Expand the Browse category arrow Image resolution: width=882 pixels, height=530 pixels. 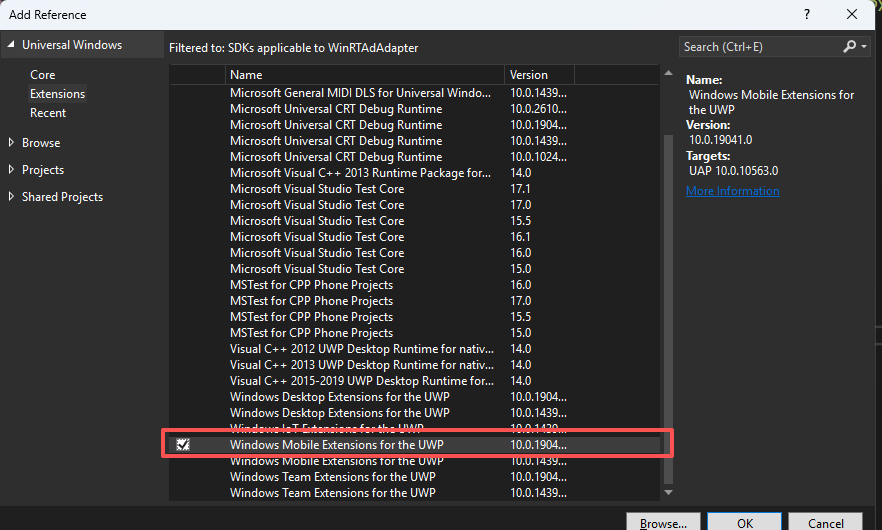(11, 143)
